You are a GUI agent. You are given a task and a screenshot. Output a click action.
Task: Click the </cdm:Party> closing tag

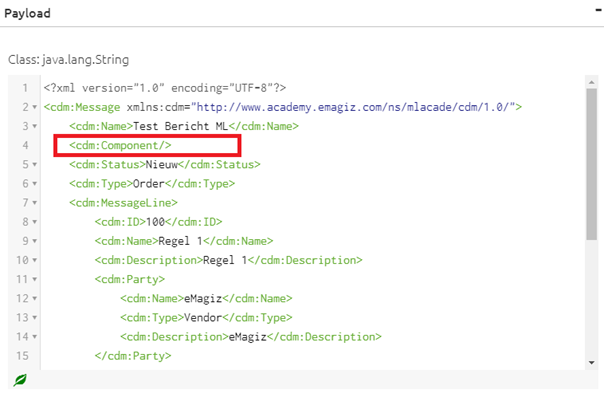point(133,356)
